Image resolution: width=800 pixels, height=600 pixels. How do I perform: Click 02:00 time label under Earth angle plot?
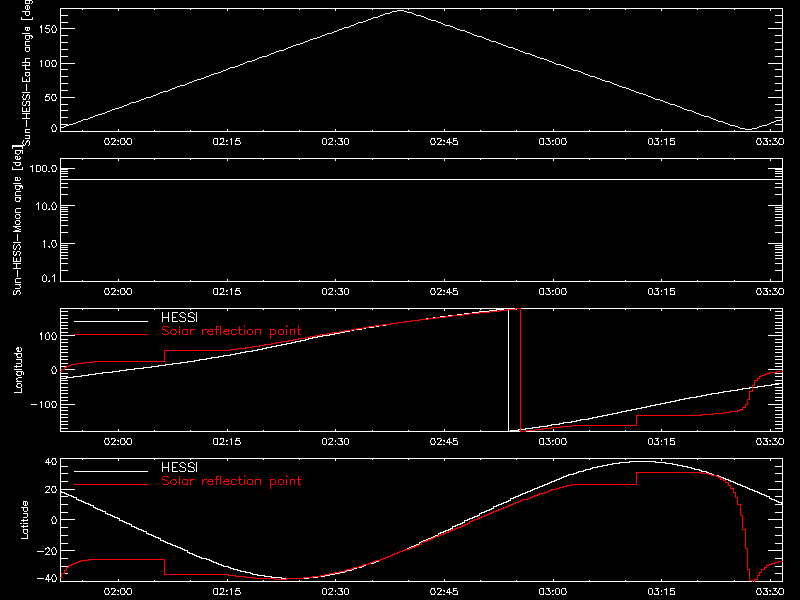[x=118, y=142]
